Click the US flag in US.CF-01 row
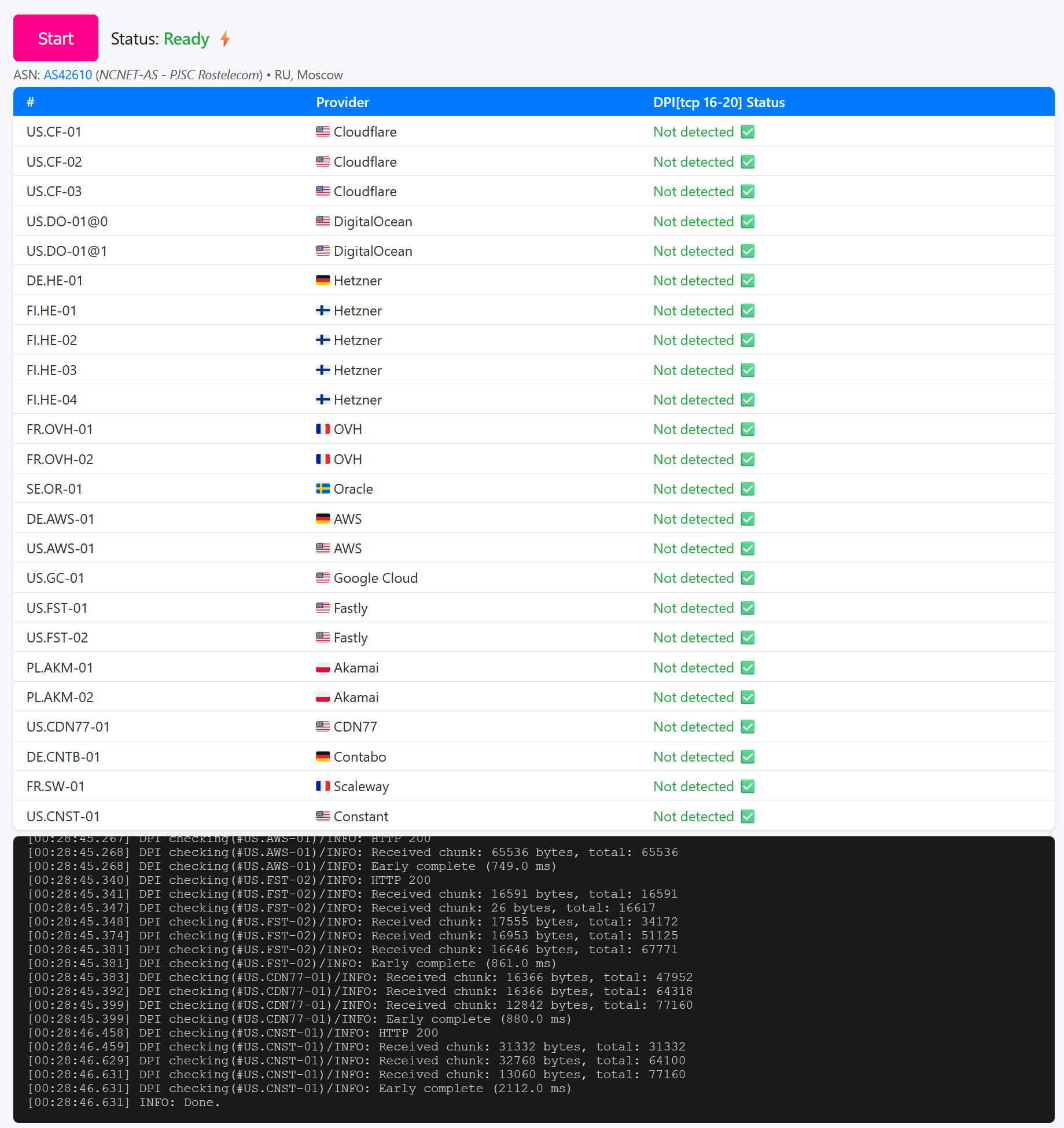The width and height of the screenshot is (1064, 1128). (323, 131)
